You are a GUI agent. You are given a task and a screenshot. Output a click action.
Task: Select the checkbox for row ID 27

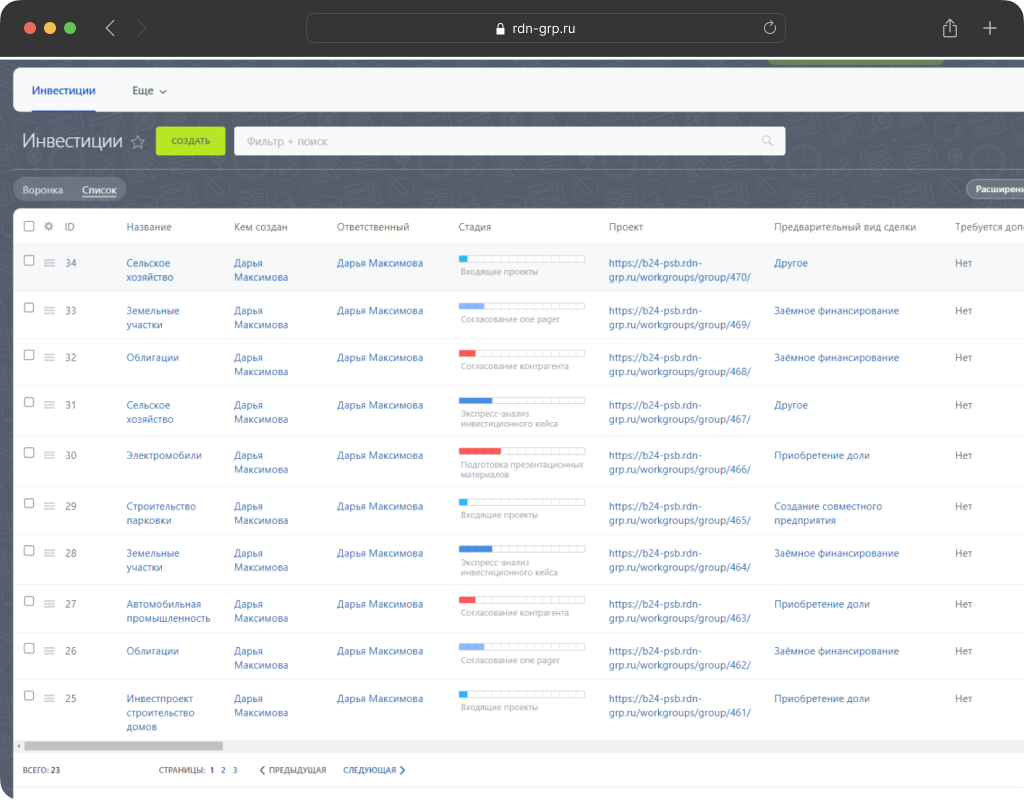[29, 602]
